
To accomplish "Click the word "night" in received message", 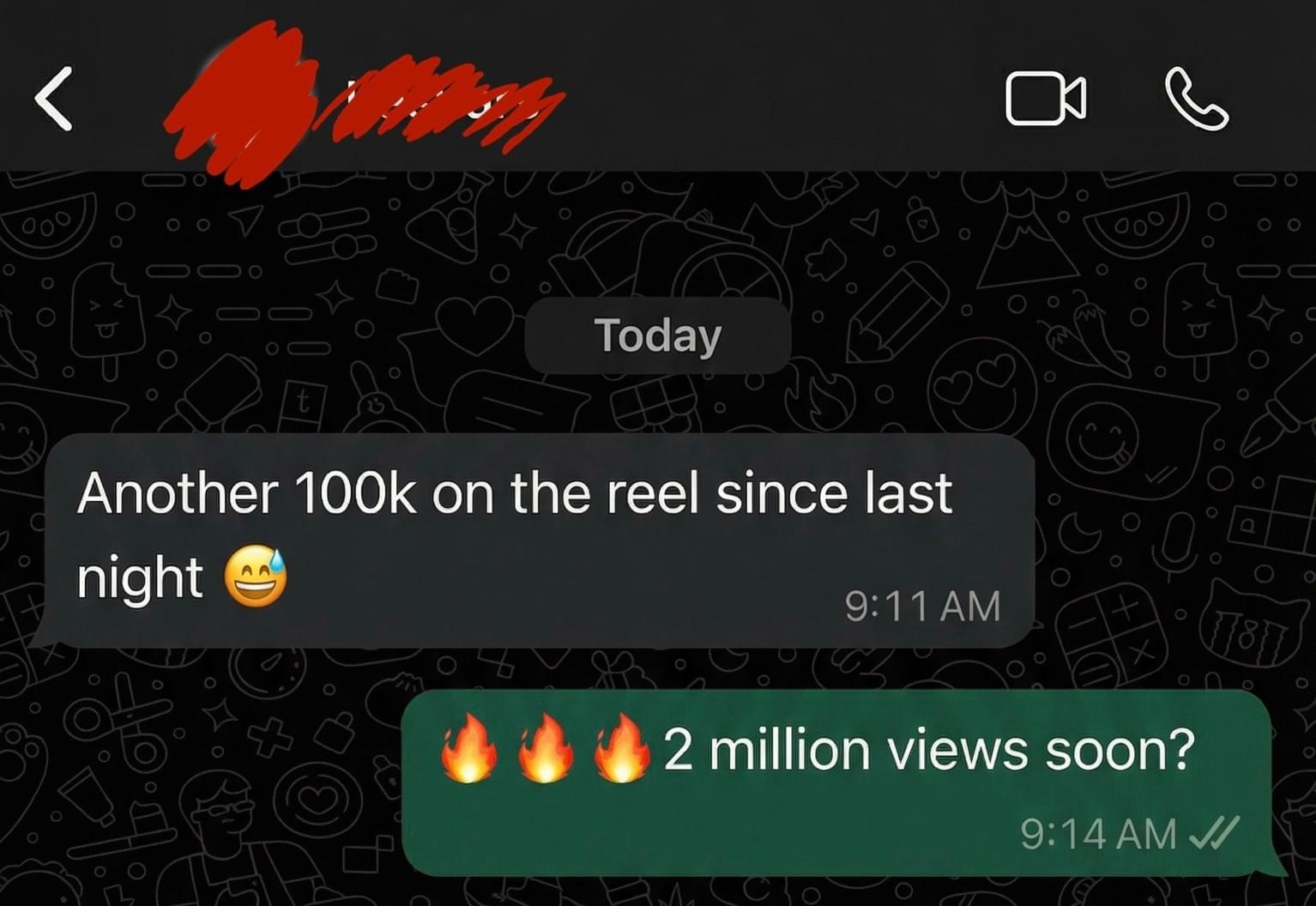I will click(139, 579).
